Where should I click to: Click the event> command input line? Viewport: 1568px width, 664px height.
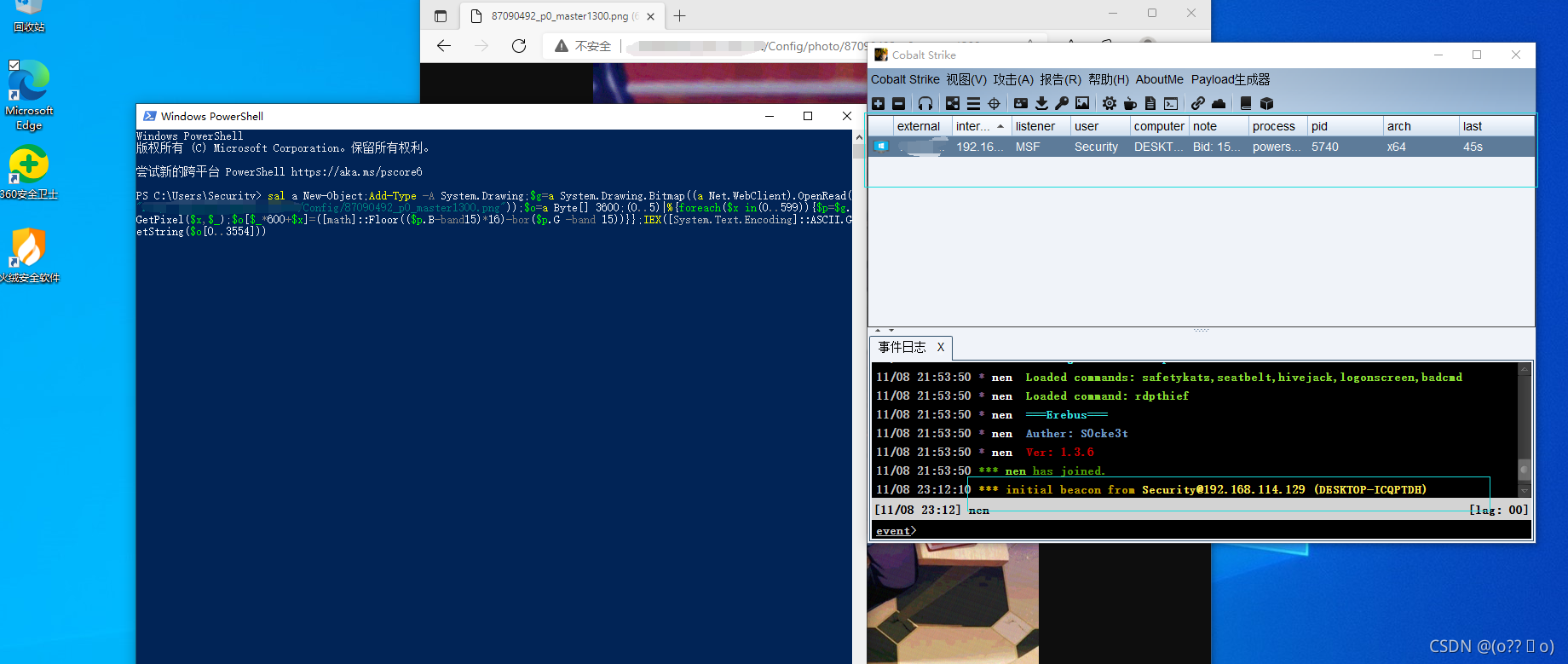1202,530
